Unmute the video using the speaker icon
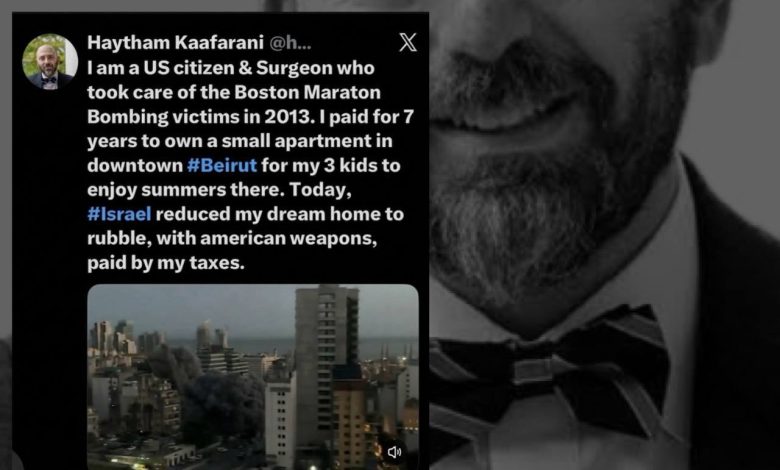The image size is (780, 470). [394, 452]
